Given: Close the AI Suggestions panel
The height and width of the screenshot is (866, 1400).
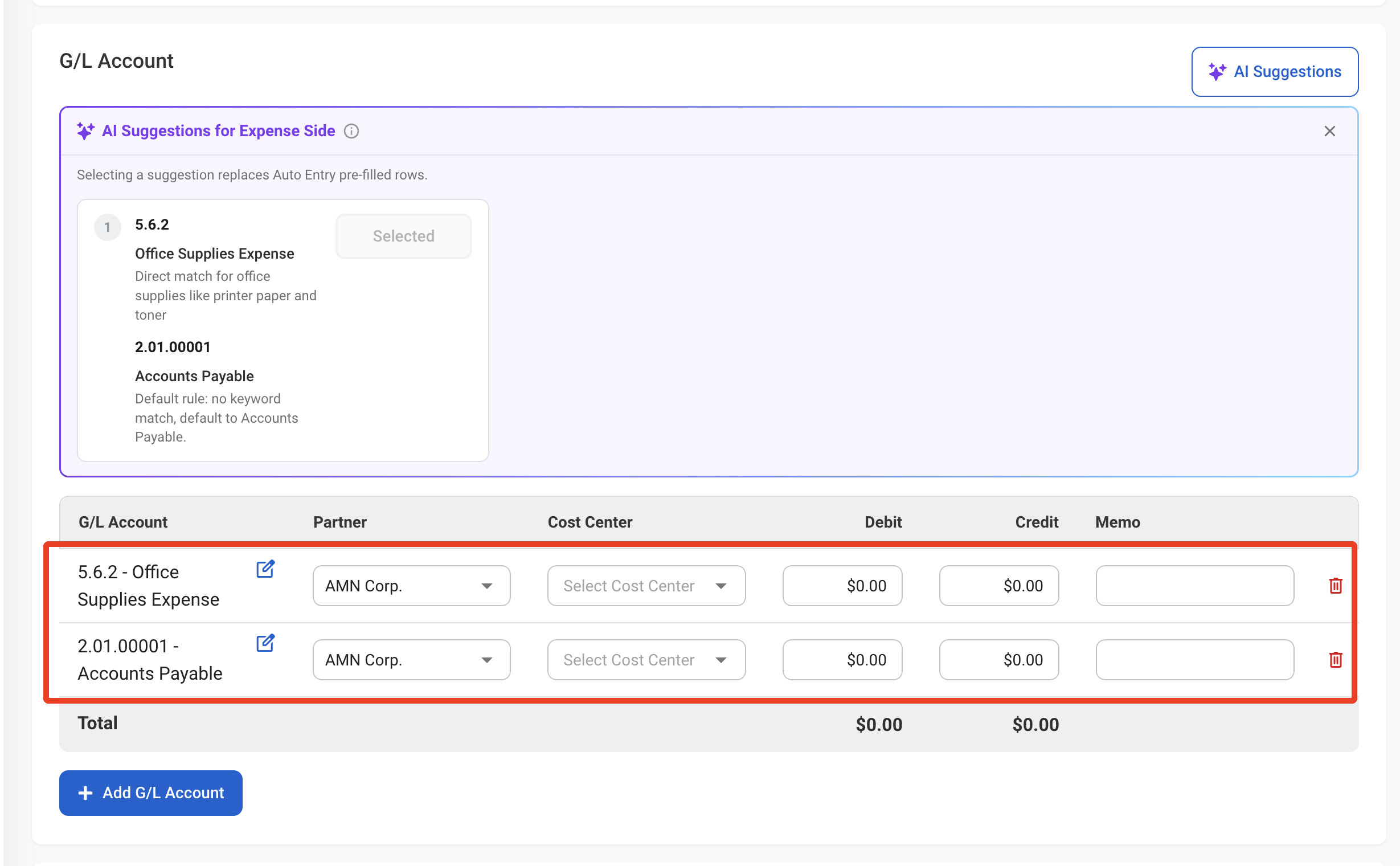Looking at the screenshot, I should [1329, 131].
